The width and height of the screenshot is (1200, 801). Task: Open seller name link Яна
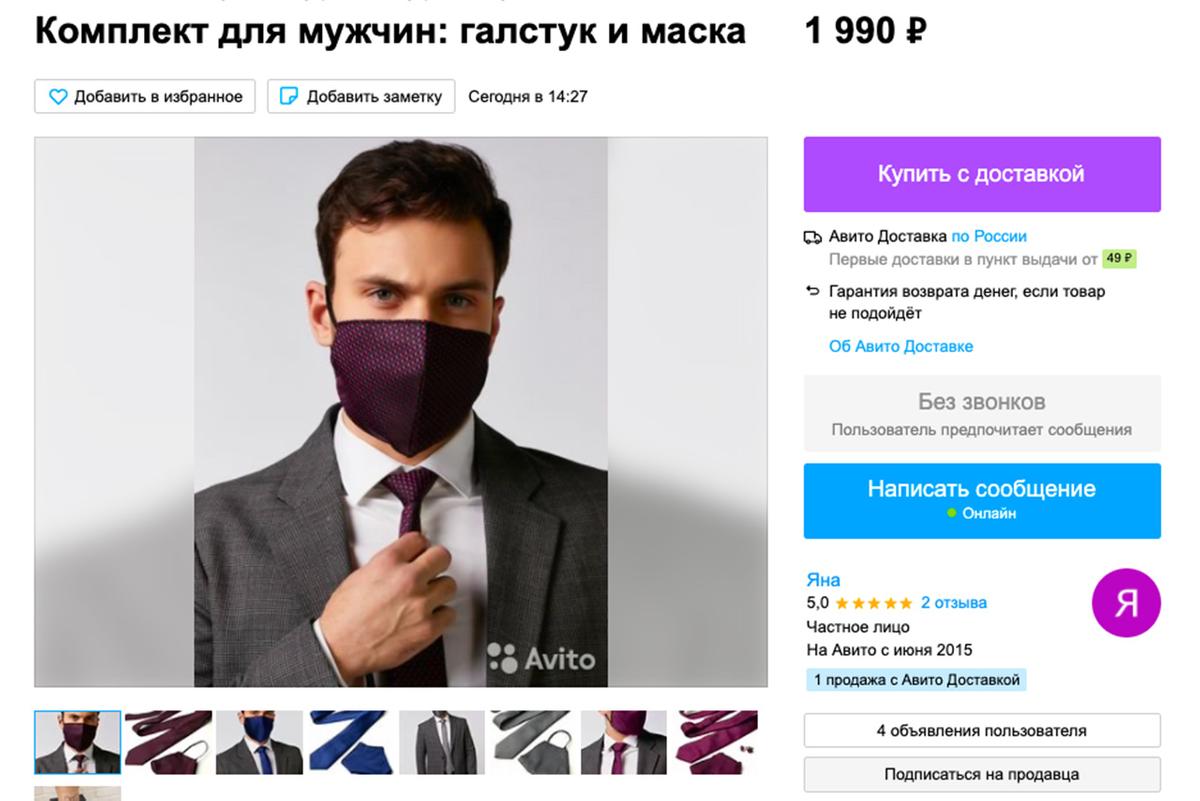click(823, 580)
